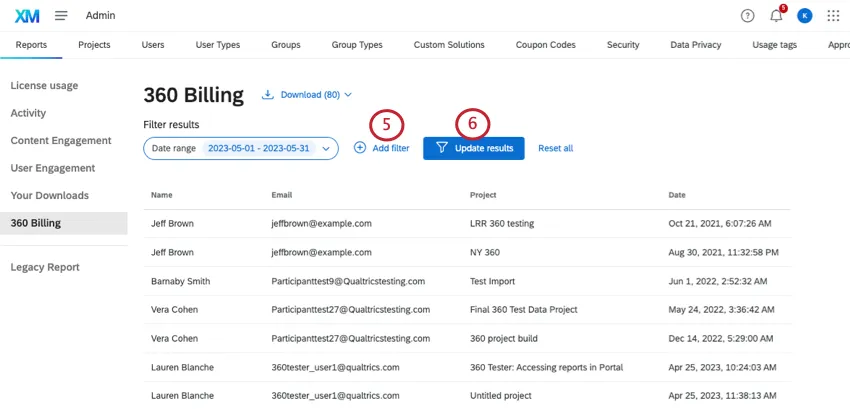This screenshot has width=850, height=409.
Task: Expand the Download (80) dropdown chevron
Action: pyautogui.click(x=348, y=95)
